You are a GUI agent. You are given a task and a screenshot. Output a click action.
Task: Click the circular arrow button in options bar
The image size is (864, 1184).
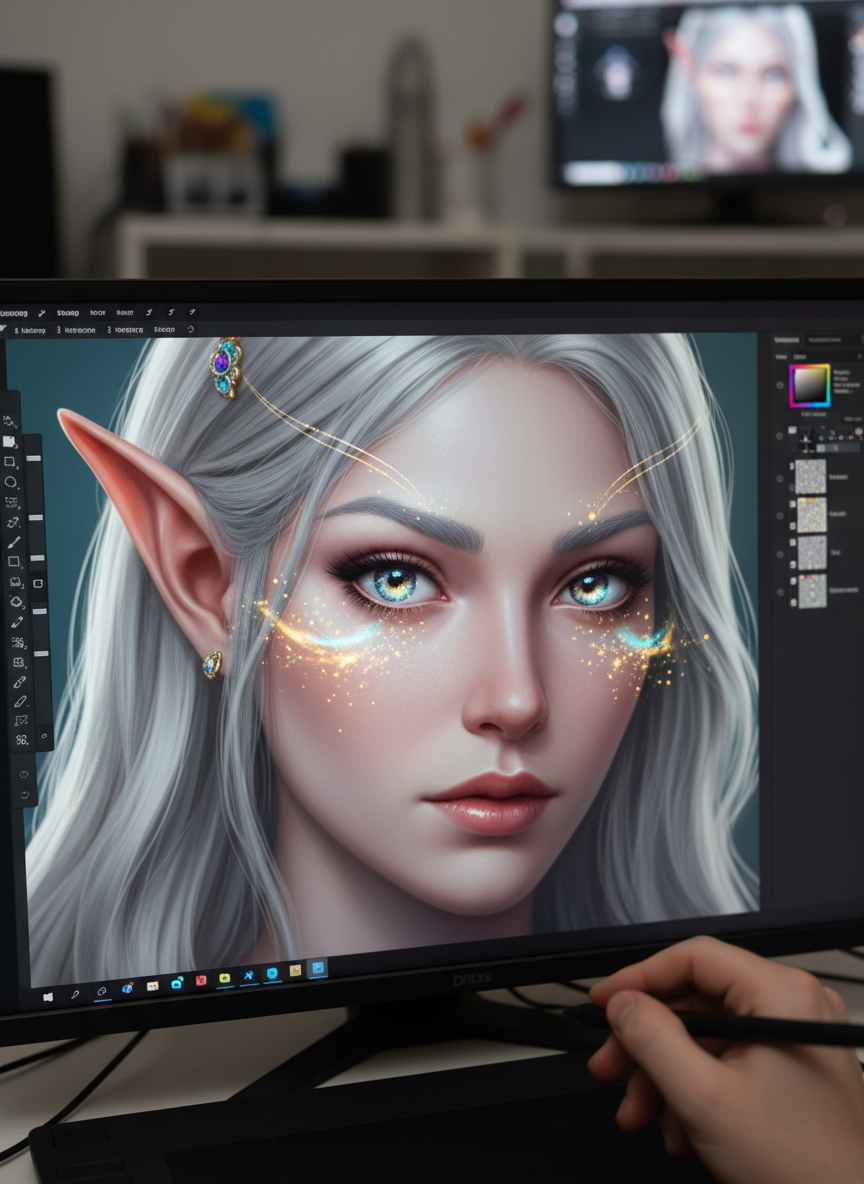[191, 329]
